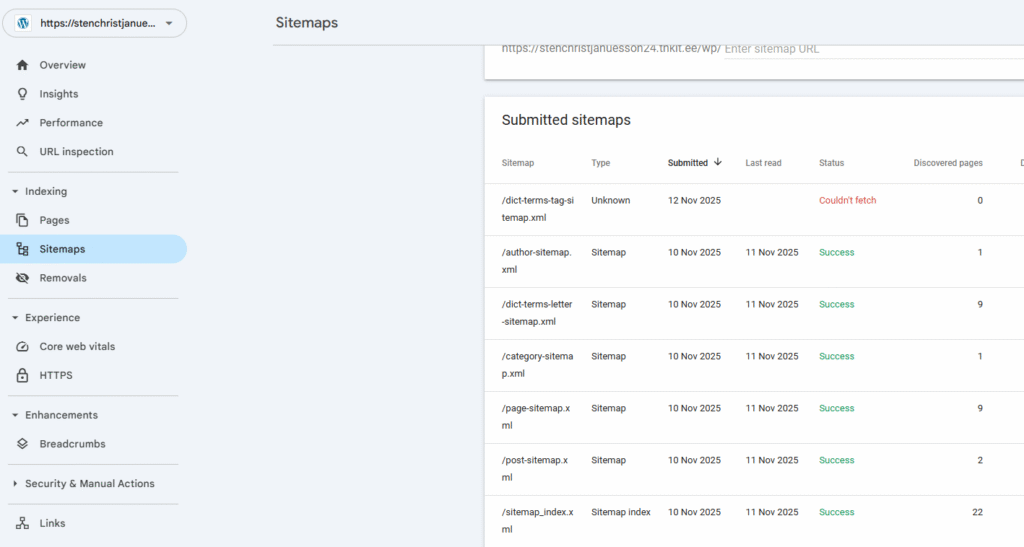
Task: Open Core web vitals gauge icon
Action: click(x=22, y=347)
